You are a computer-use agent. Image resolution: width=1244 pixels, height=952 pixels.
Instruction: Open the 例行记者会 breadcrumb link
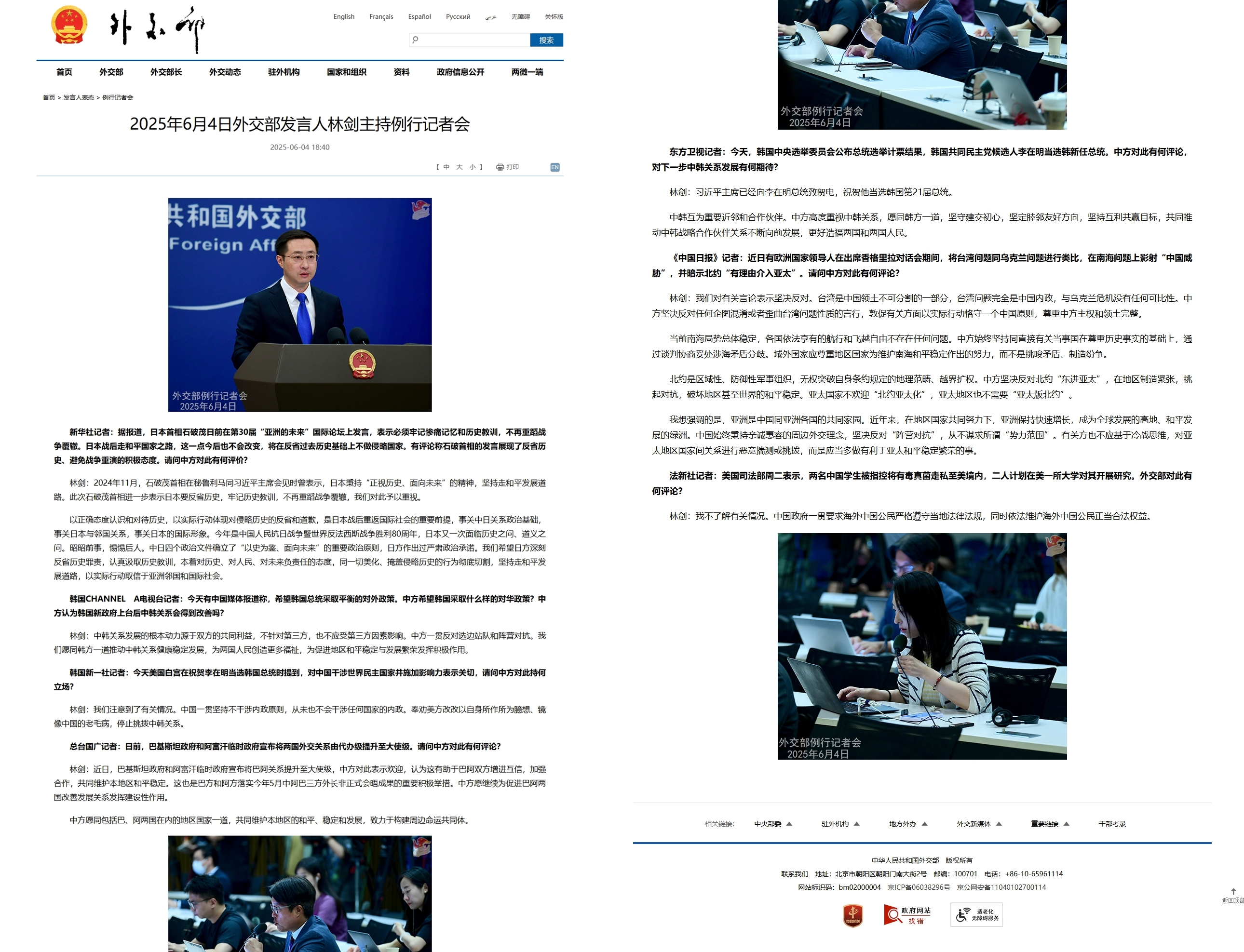click(117, 97)
